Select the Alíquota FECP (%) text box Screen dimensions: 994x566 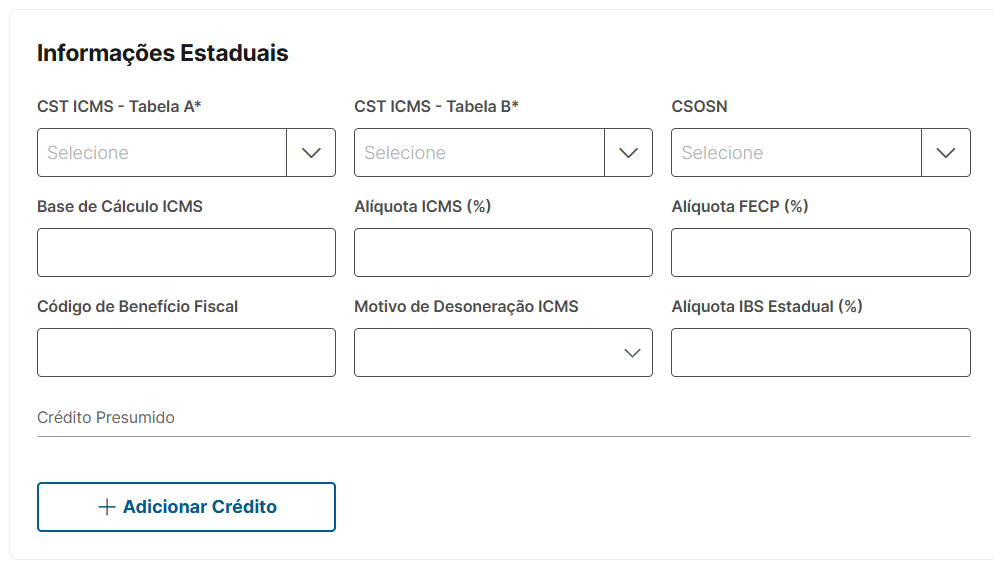[820, 253]
